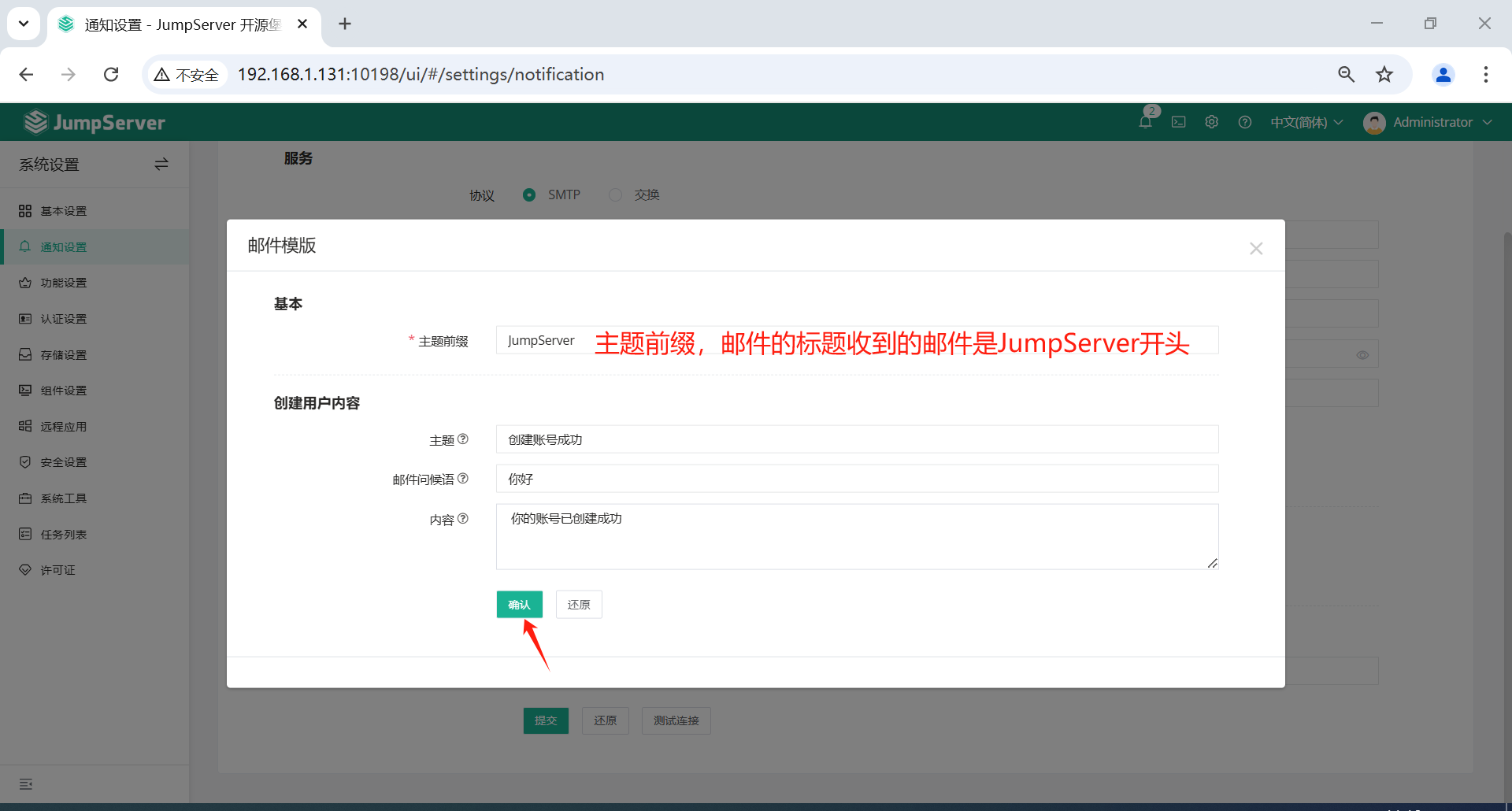The image size is (1512, 811).
Task: Click the 还原 button in dialog
Action: point(579,604)
